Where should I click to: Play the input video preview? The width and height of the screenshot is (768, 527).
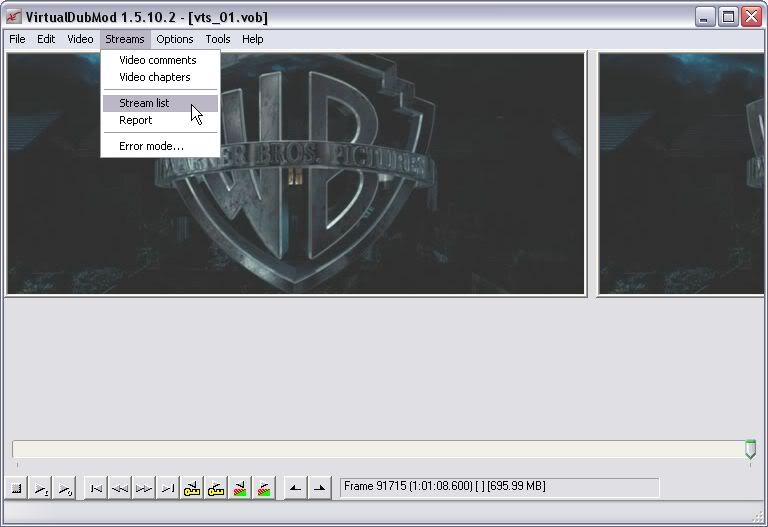(x=41, y=488)
